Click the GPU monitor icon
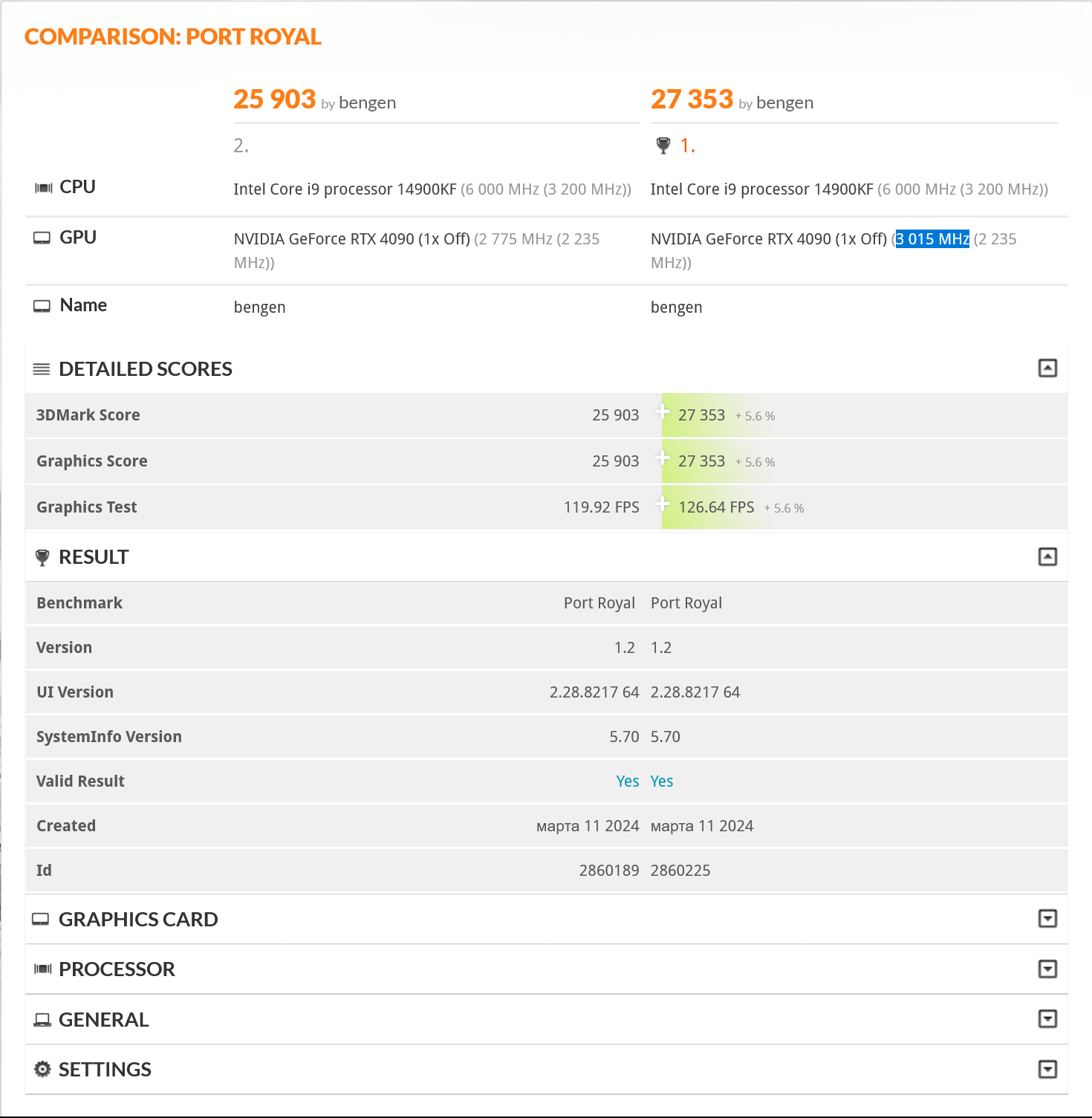This screenshot has height=1118, width=1092. point(42,238)
